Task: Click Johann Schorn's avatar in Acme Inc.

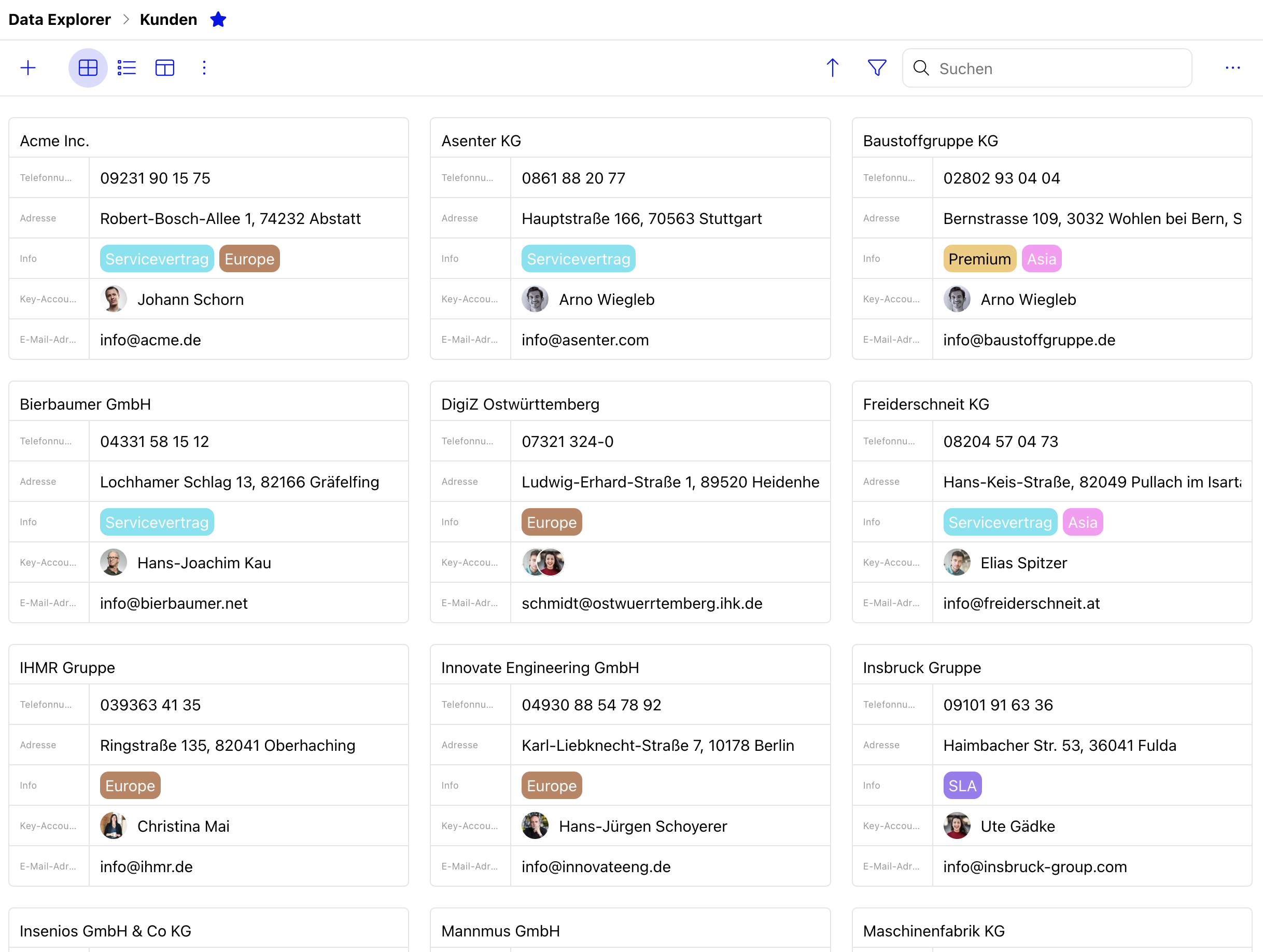Action: click(x=114, y=299)
